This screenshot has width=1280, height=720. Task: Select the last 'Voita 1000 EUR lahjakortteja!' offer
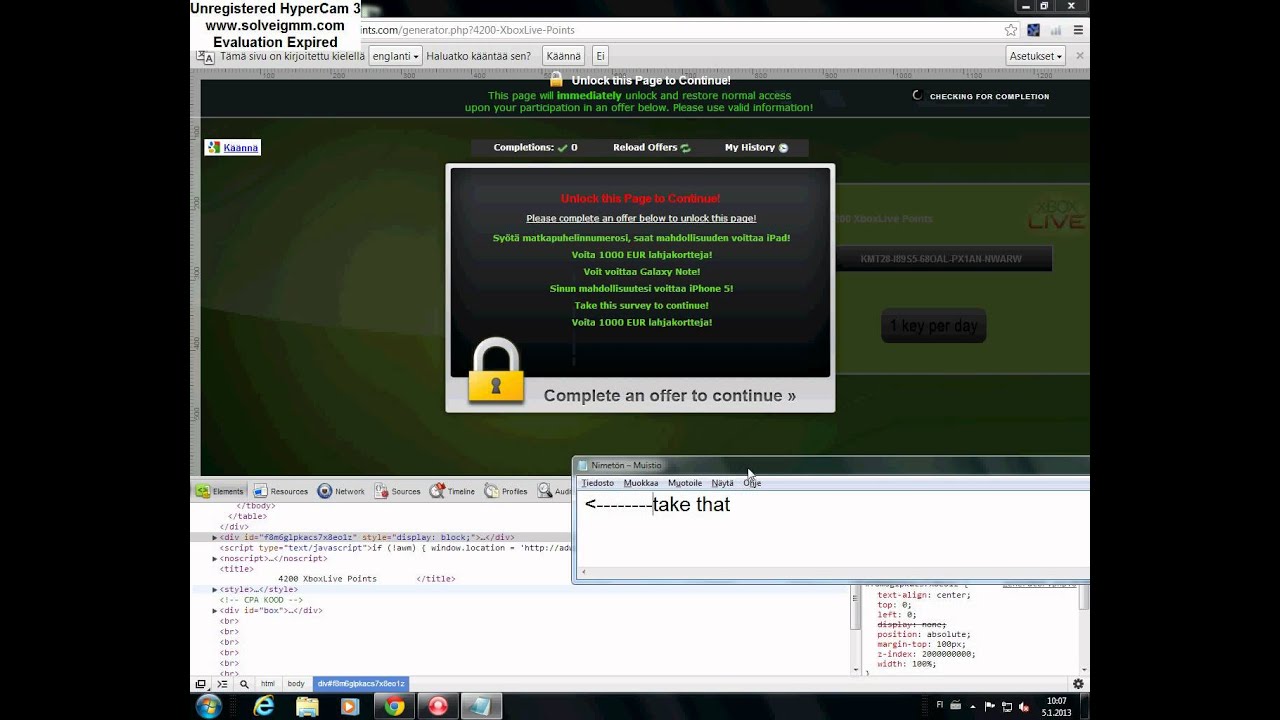pos(641,322)
